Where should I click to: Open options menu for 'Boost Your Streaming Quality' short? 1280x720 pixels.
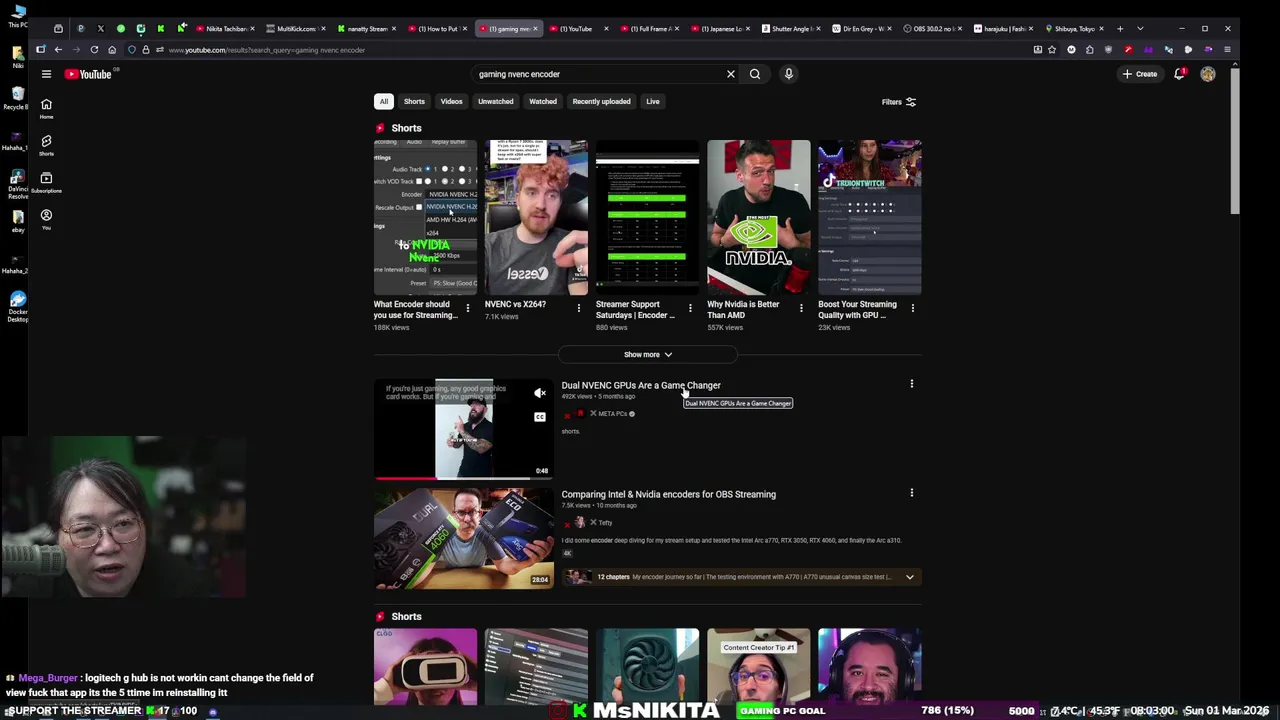pyautogui.click(x=912, y=308)
